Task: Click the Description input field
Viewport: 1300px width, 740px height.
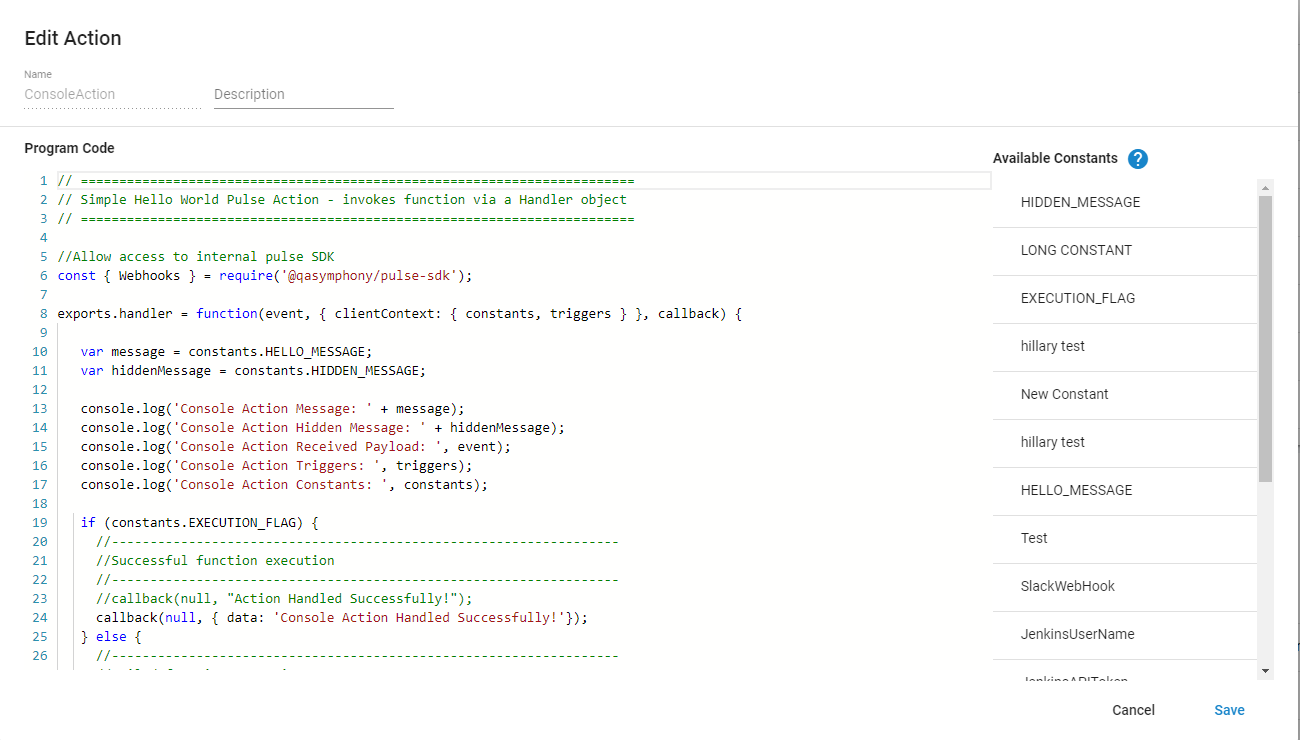Action: (x=303, y=94)
